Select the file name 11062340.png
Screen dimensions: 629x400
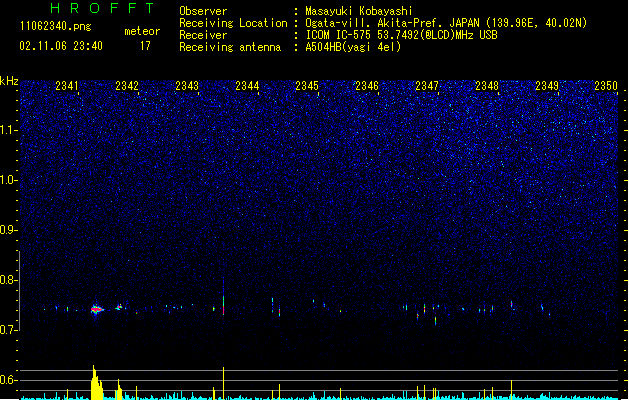[56, 27]
